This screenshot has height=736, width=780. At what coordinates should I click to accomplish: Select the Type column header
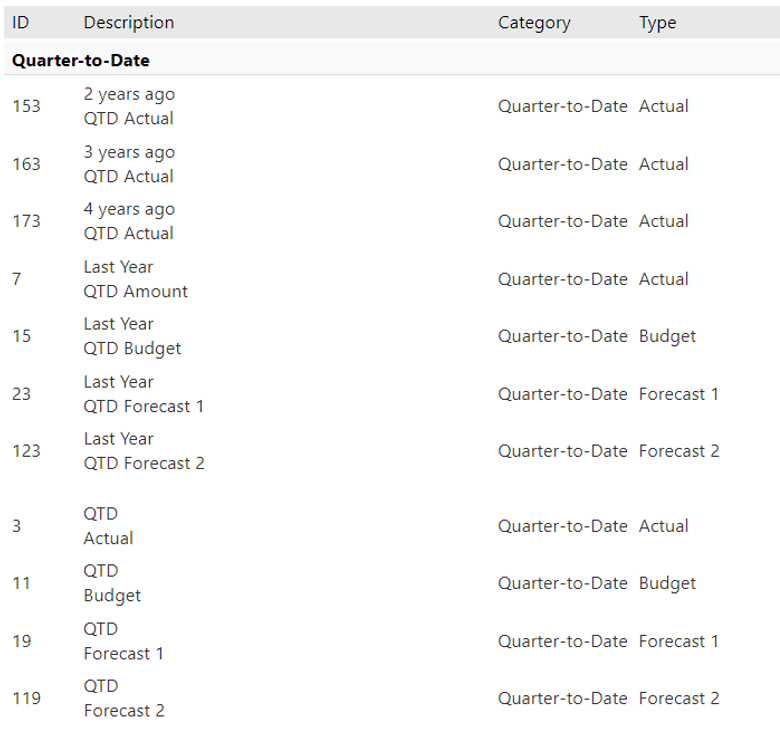click(657, 22)
